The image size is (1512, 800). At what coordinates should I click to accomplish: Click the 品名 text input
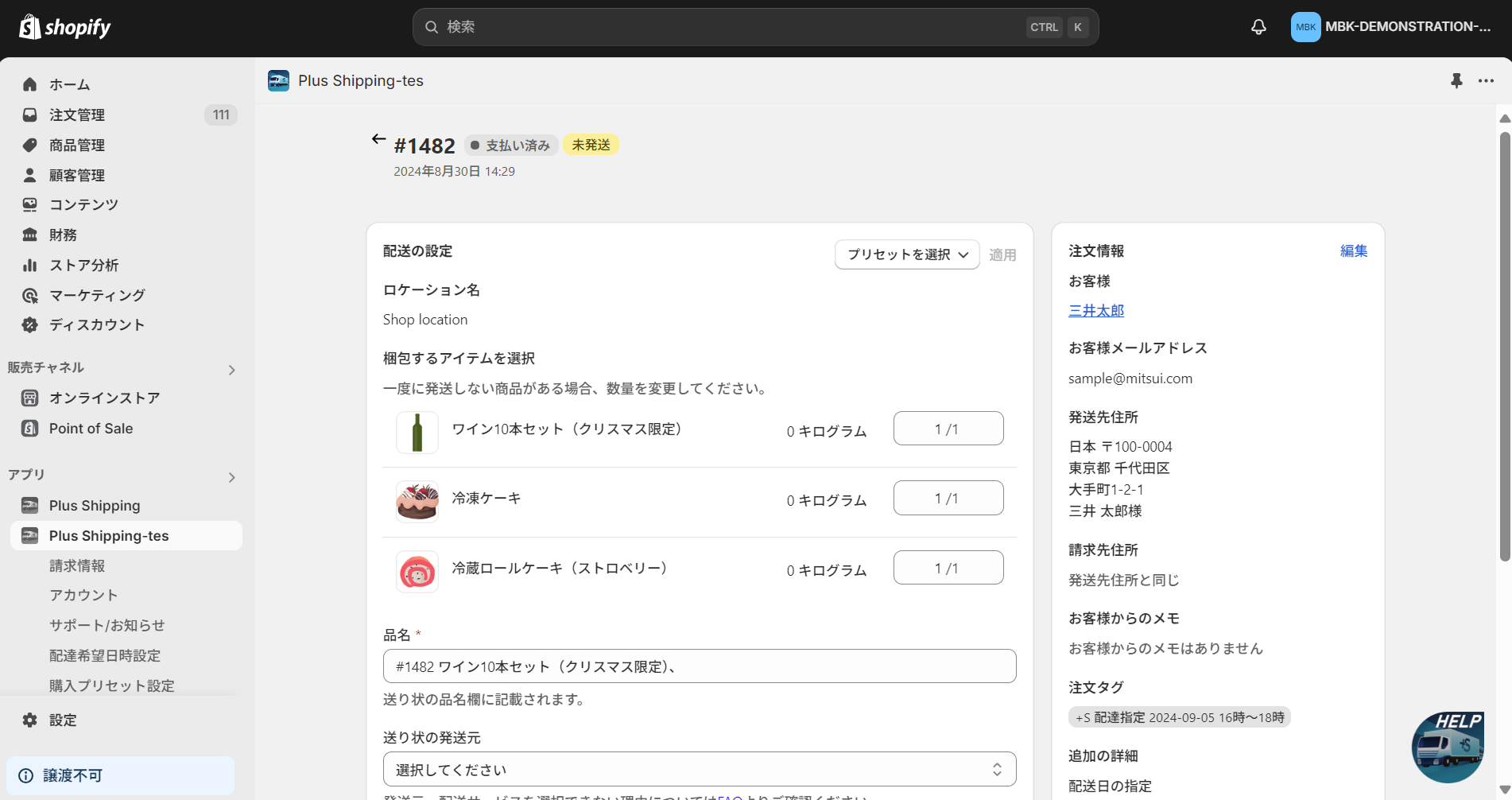pyautogui.click(x=700, y=666)
